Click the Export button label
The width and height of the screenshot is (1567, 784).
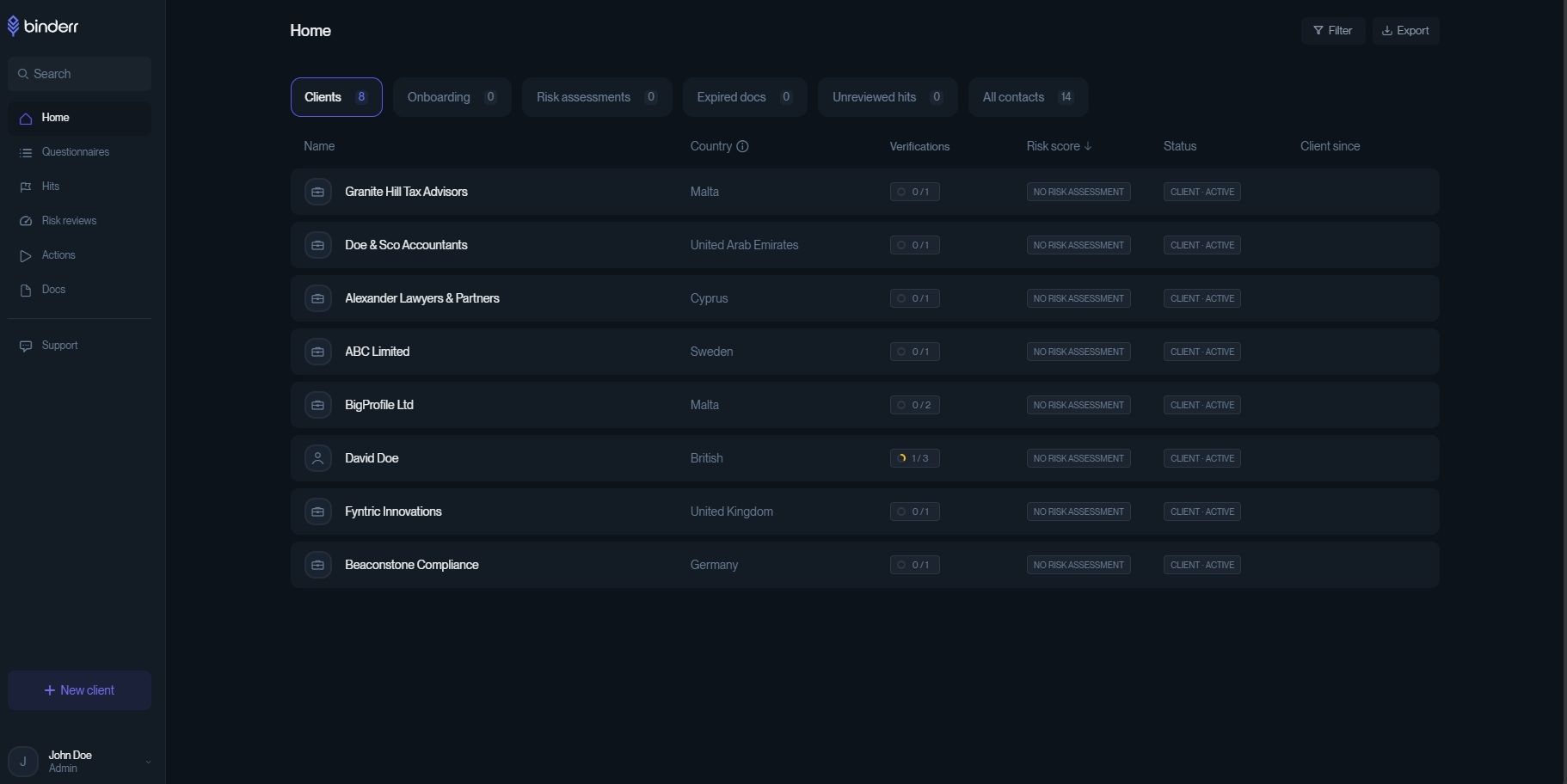click(x=1413, y=30)
